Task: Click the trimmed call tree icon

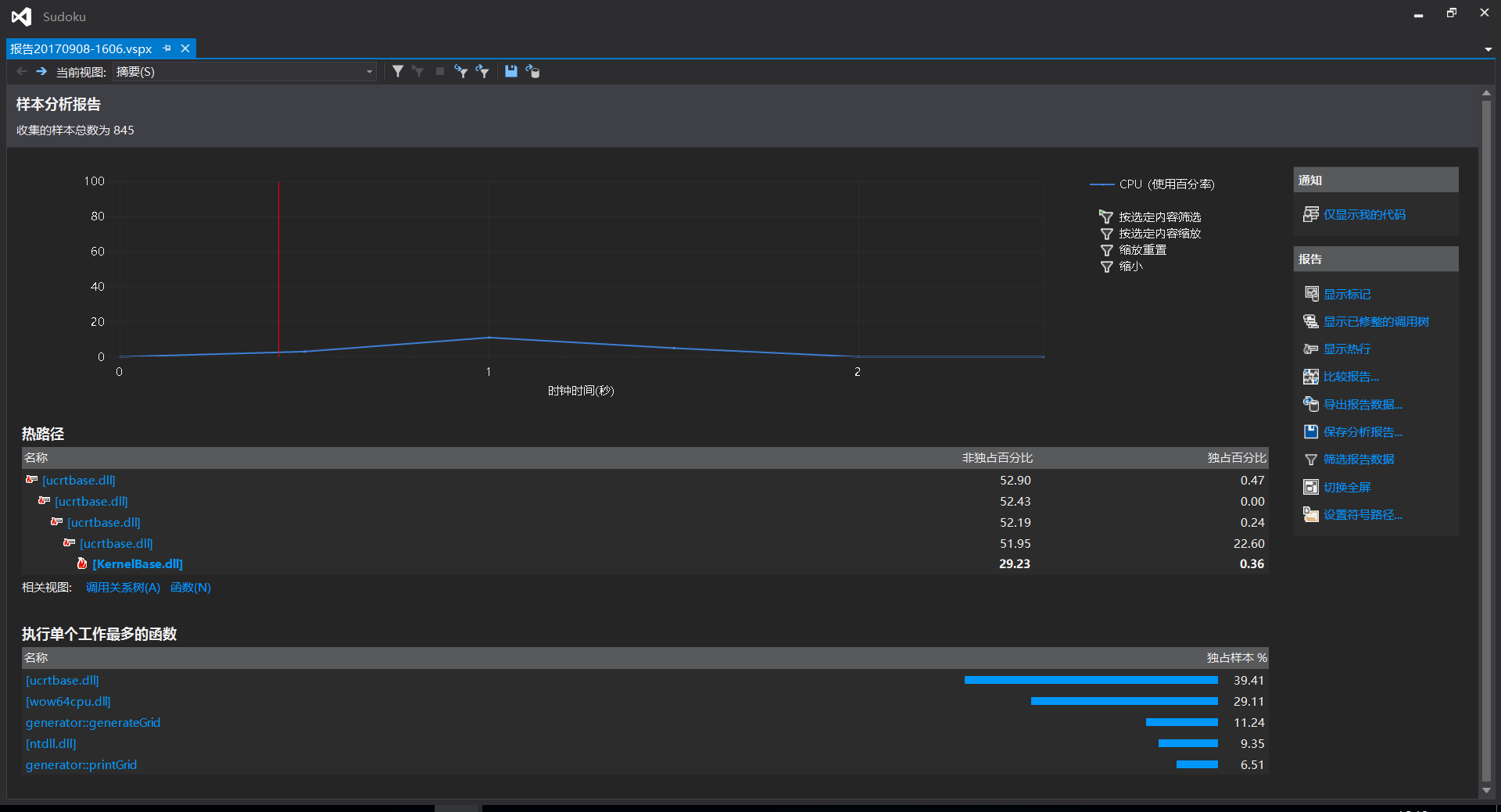Action: click(1311, 321)
